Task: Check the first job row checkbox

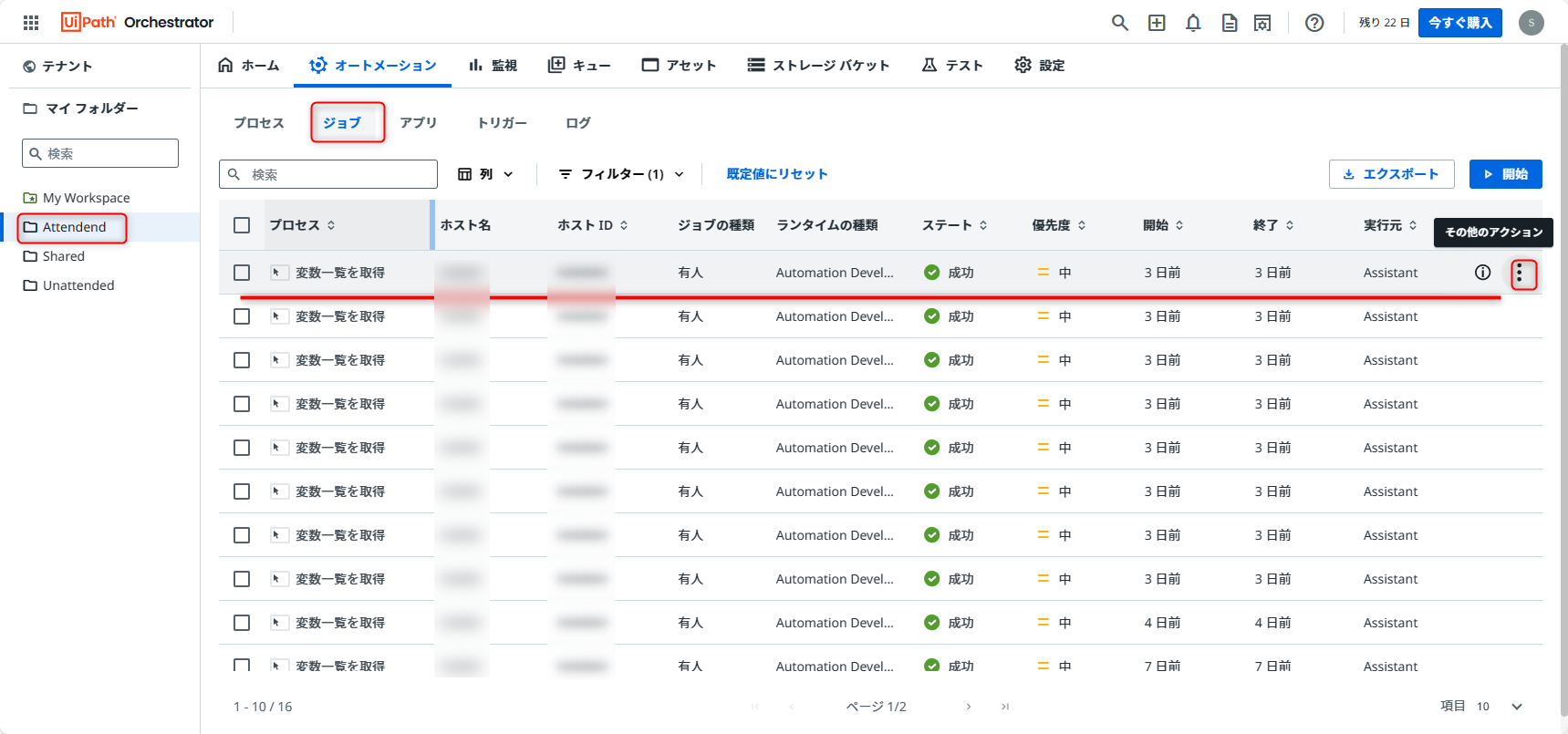Action: (242, 273)
